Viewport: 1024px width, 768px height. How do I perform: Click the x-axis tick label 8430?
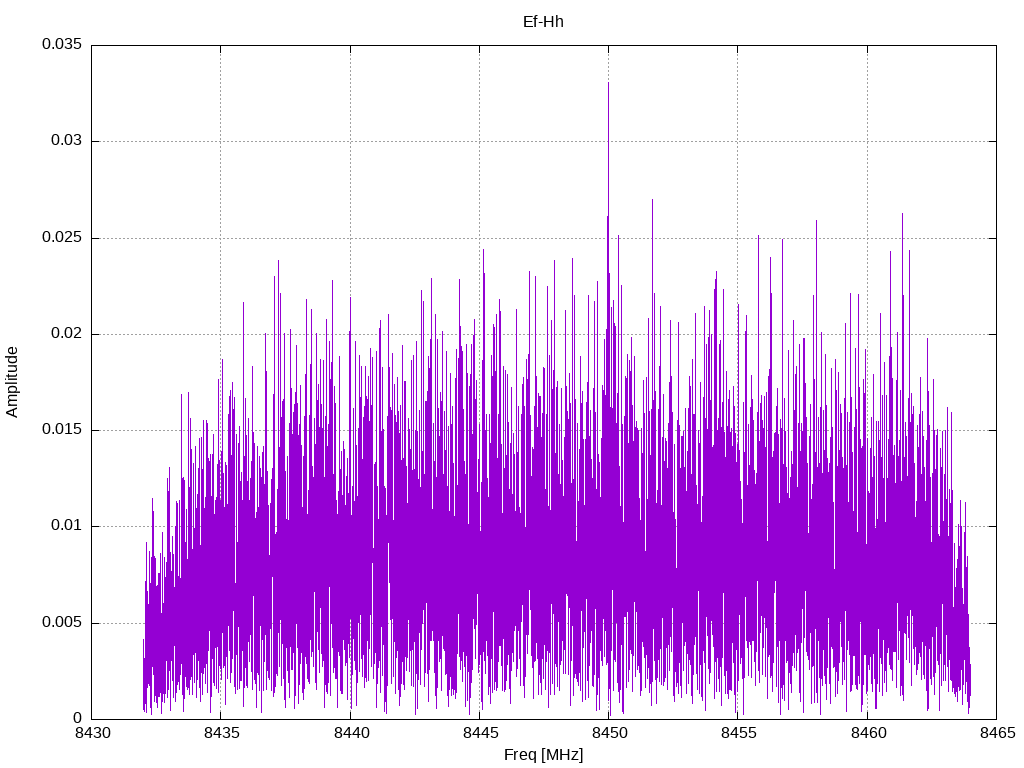[92, 733]
